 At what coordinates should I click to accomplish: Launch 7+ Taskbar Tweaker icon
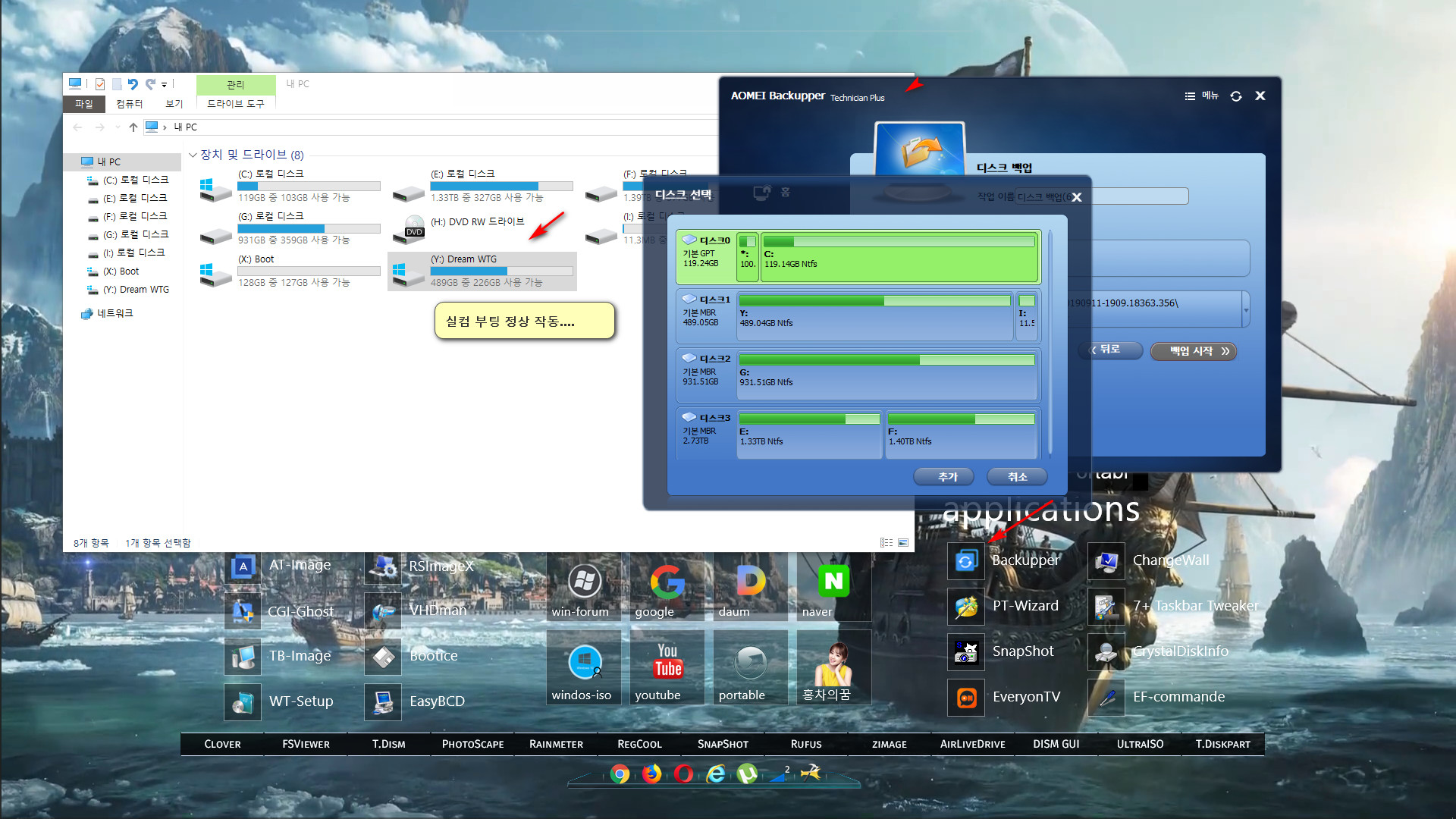click(x=1106, y=607)
